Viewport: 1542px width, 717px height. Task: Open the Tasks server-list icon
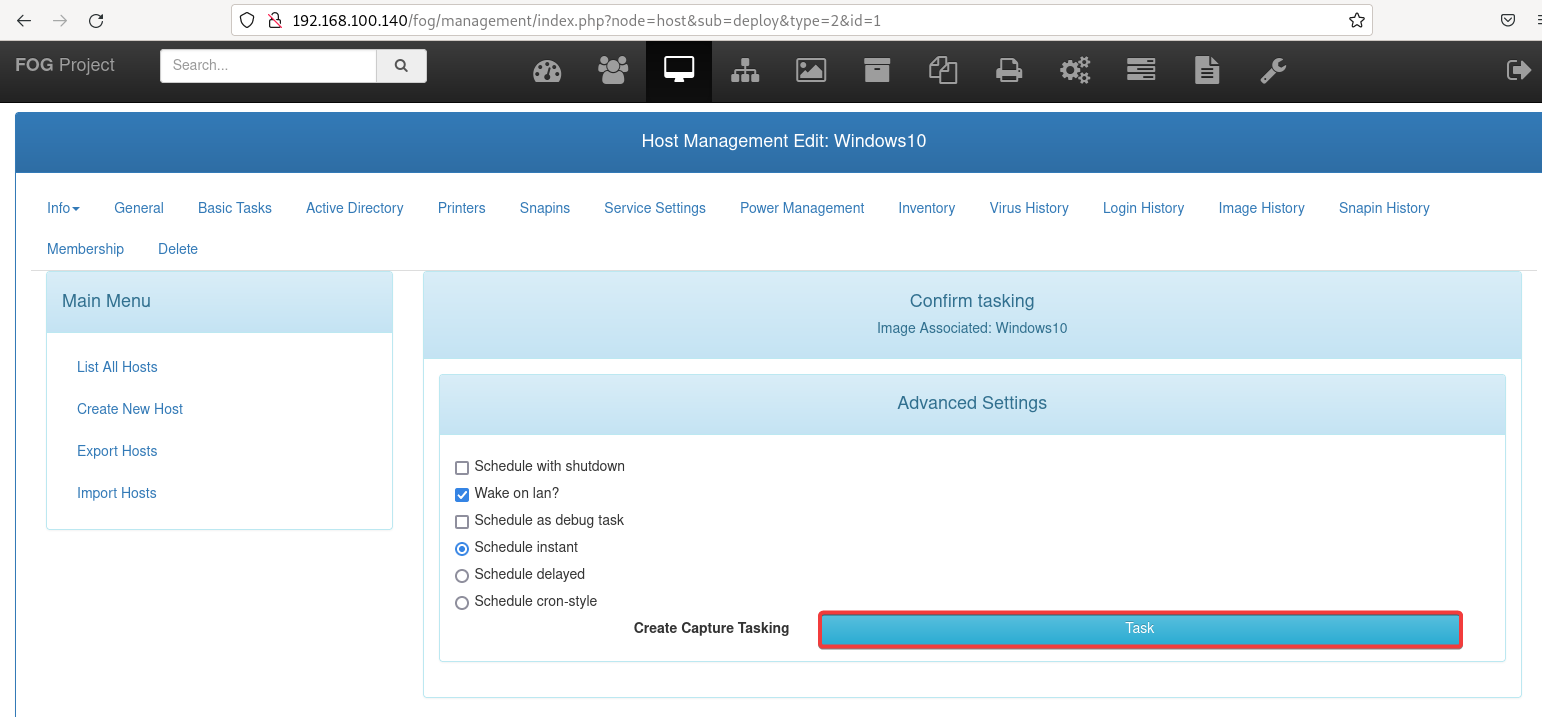pos(1141,70)
